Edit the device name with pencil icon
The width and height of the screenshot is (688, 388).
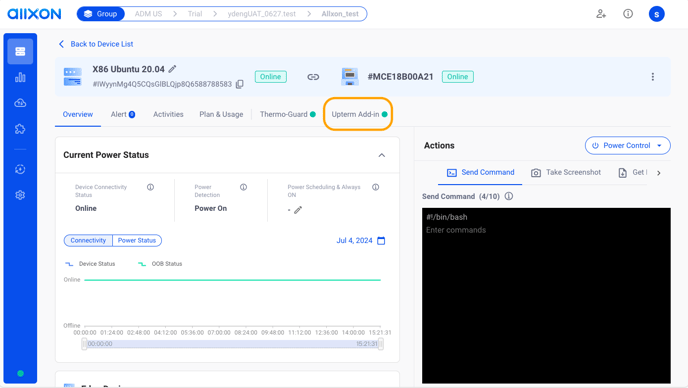coord(172,69)
